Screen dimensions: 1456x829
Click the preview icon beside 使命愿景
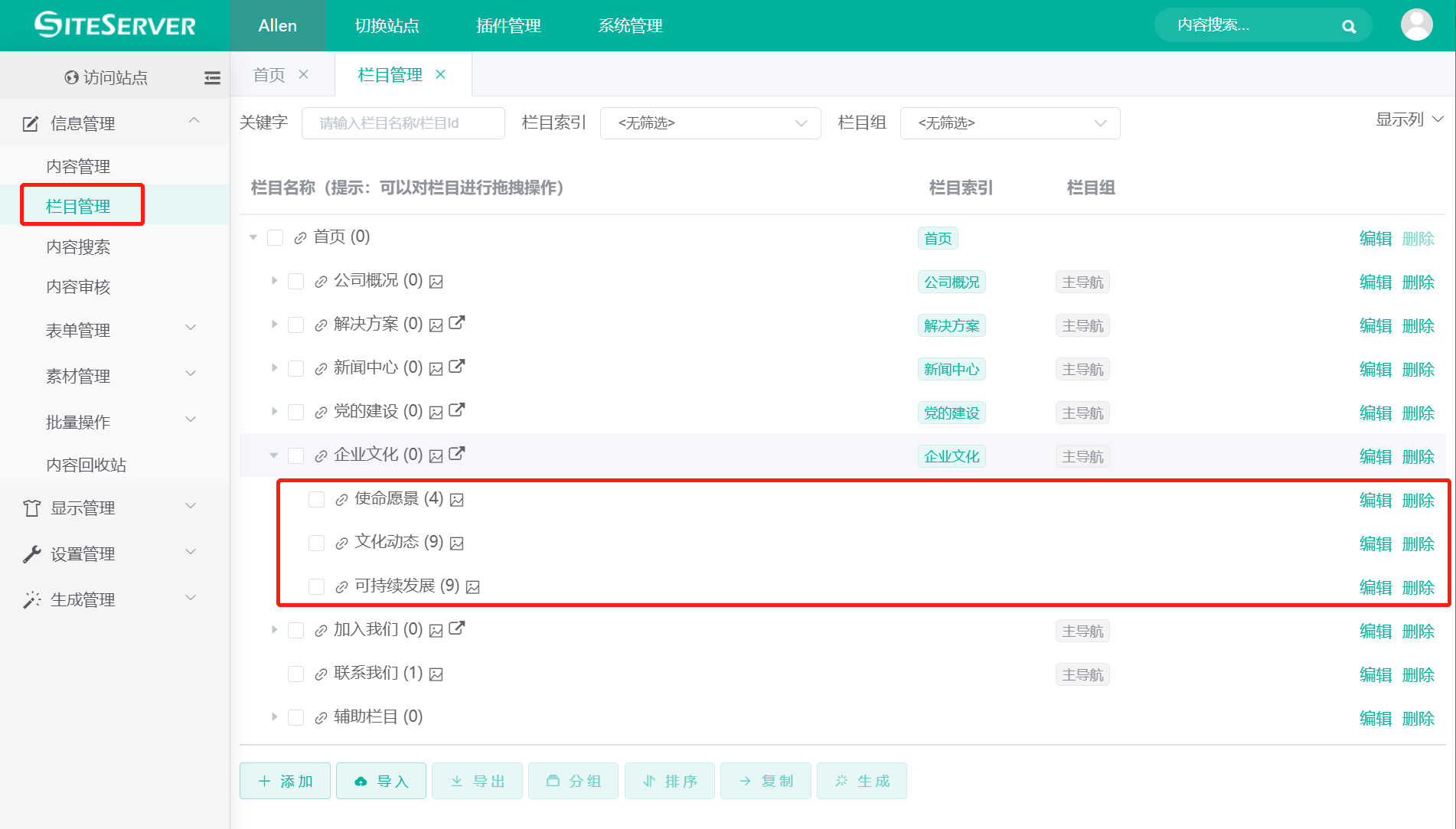457,499
